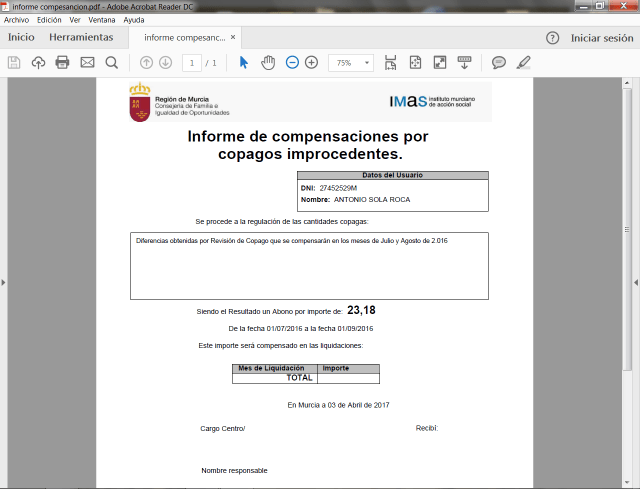Click the scrollbar up arrow

pyautogui.click(x=627, y=83)
